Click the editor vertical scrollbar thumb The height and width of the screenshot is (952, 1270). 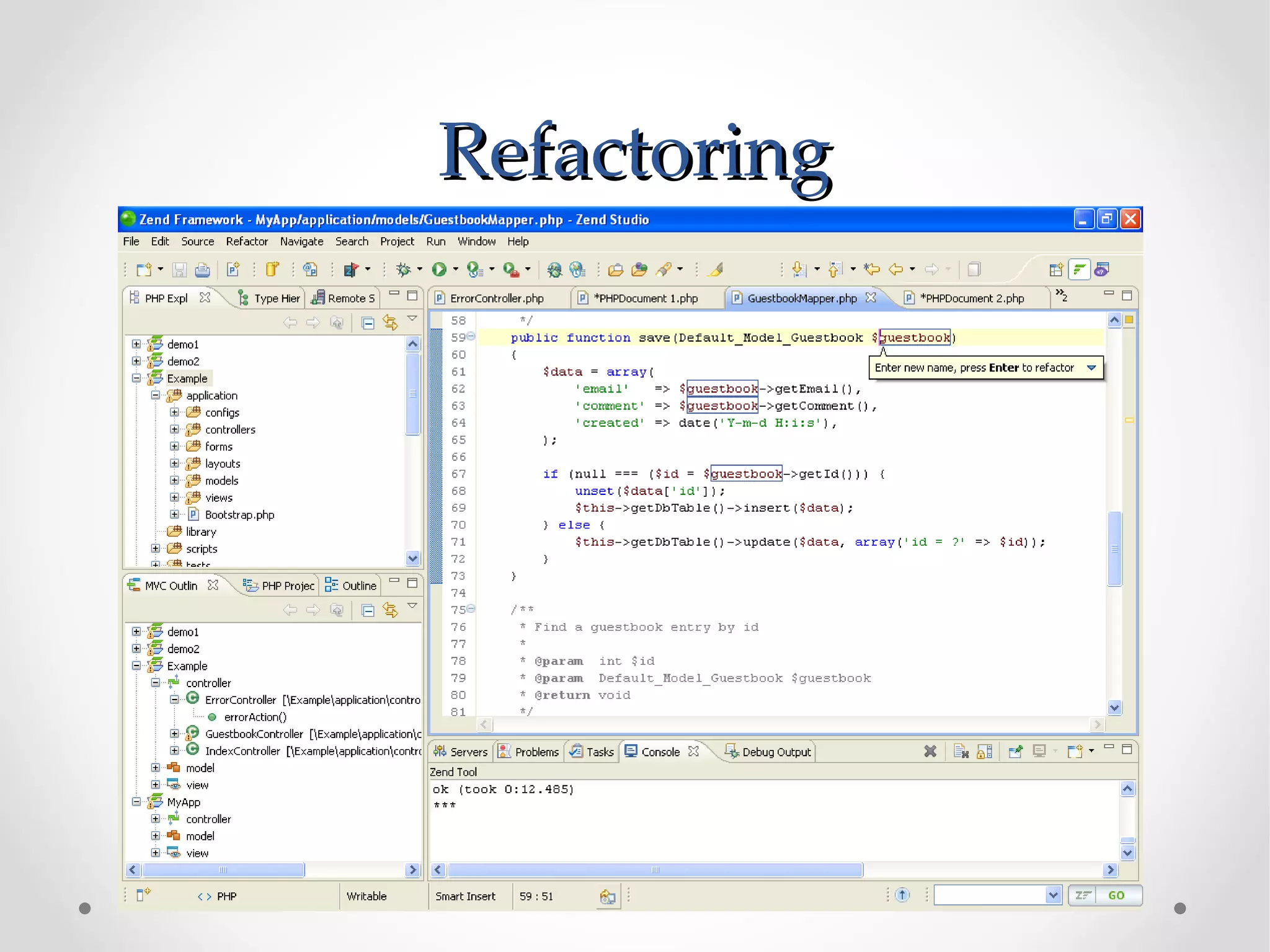click(x=1114, y=548)
